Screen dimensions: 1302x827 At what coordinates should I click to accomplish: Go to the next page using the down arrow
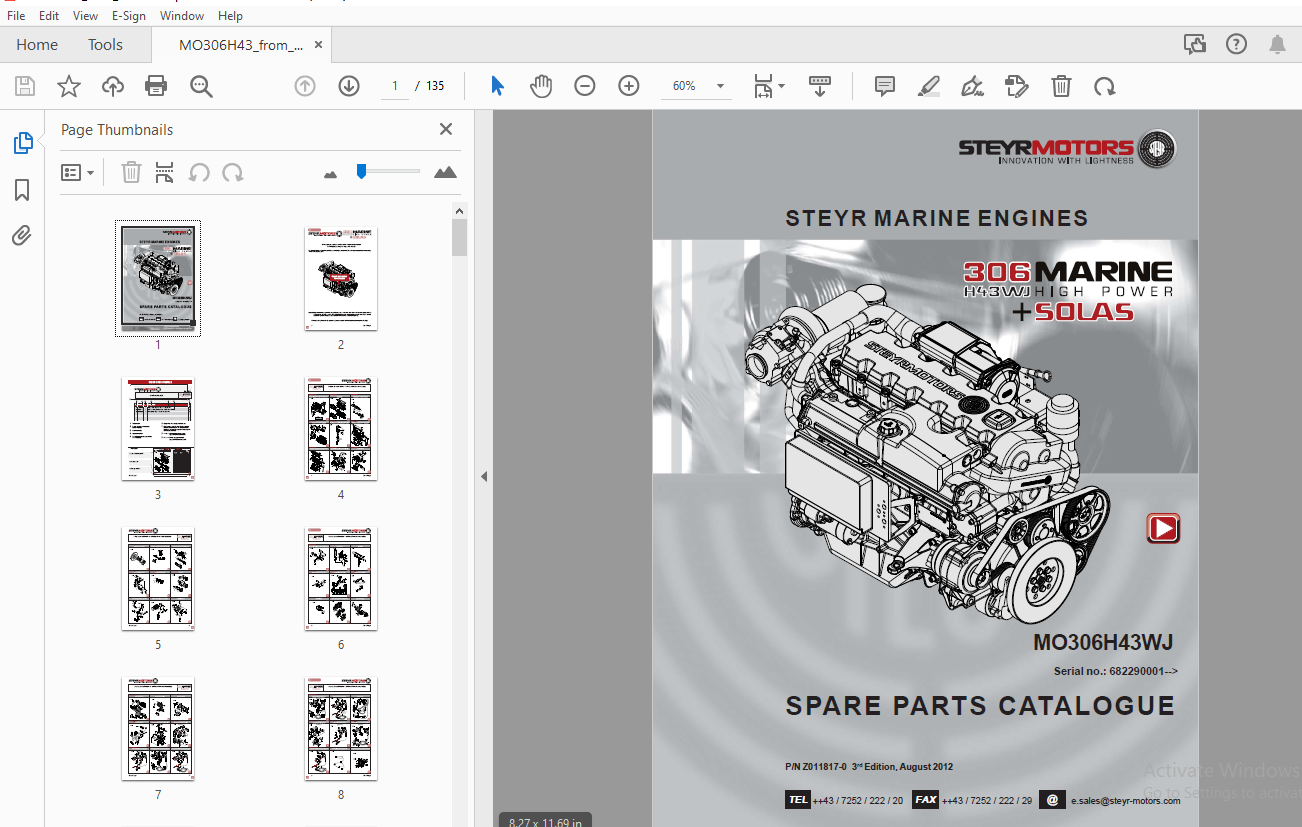coord(349,86)
